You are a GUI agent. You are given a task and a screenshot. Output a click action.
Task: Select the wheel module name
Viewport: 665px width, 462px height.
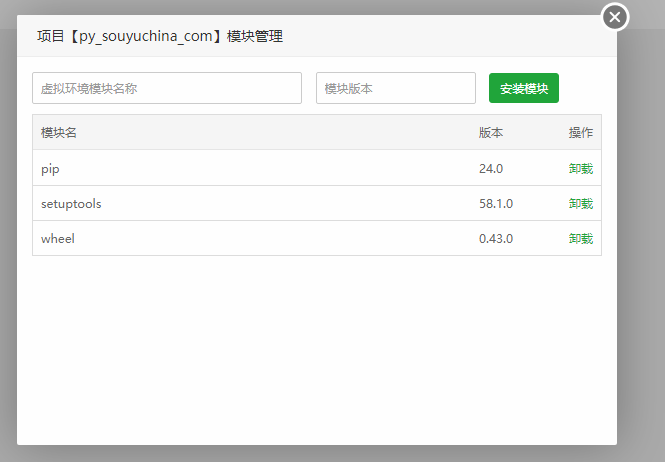(58, 238)
